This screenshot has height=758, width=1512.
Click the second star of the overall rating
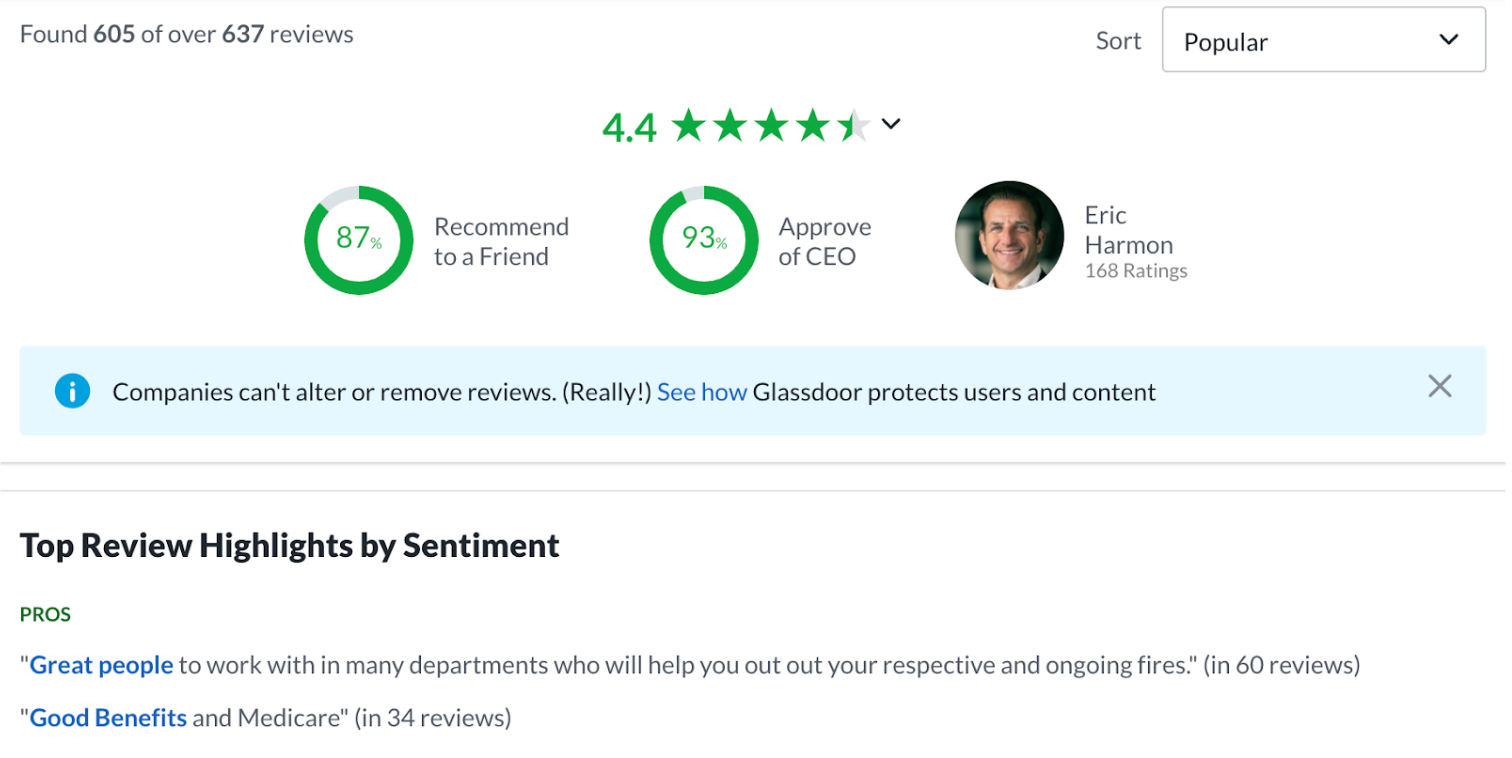(x=730, y=124)
